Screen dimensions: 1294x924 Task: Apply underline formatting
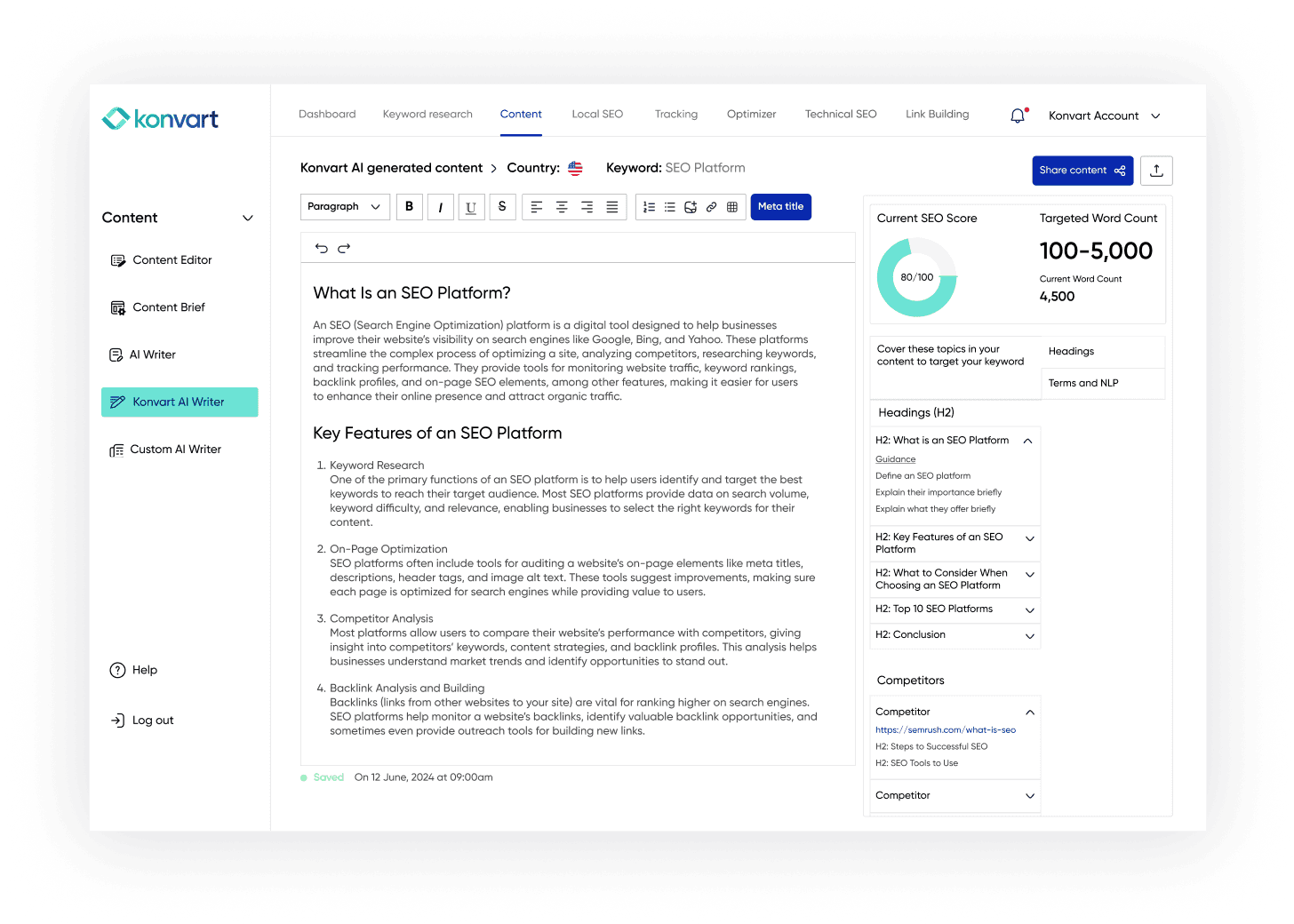(471, 206)
